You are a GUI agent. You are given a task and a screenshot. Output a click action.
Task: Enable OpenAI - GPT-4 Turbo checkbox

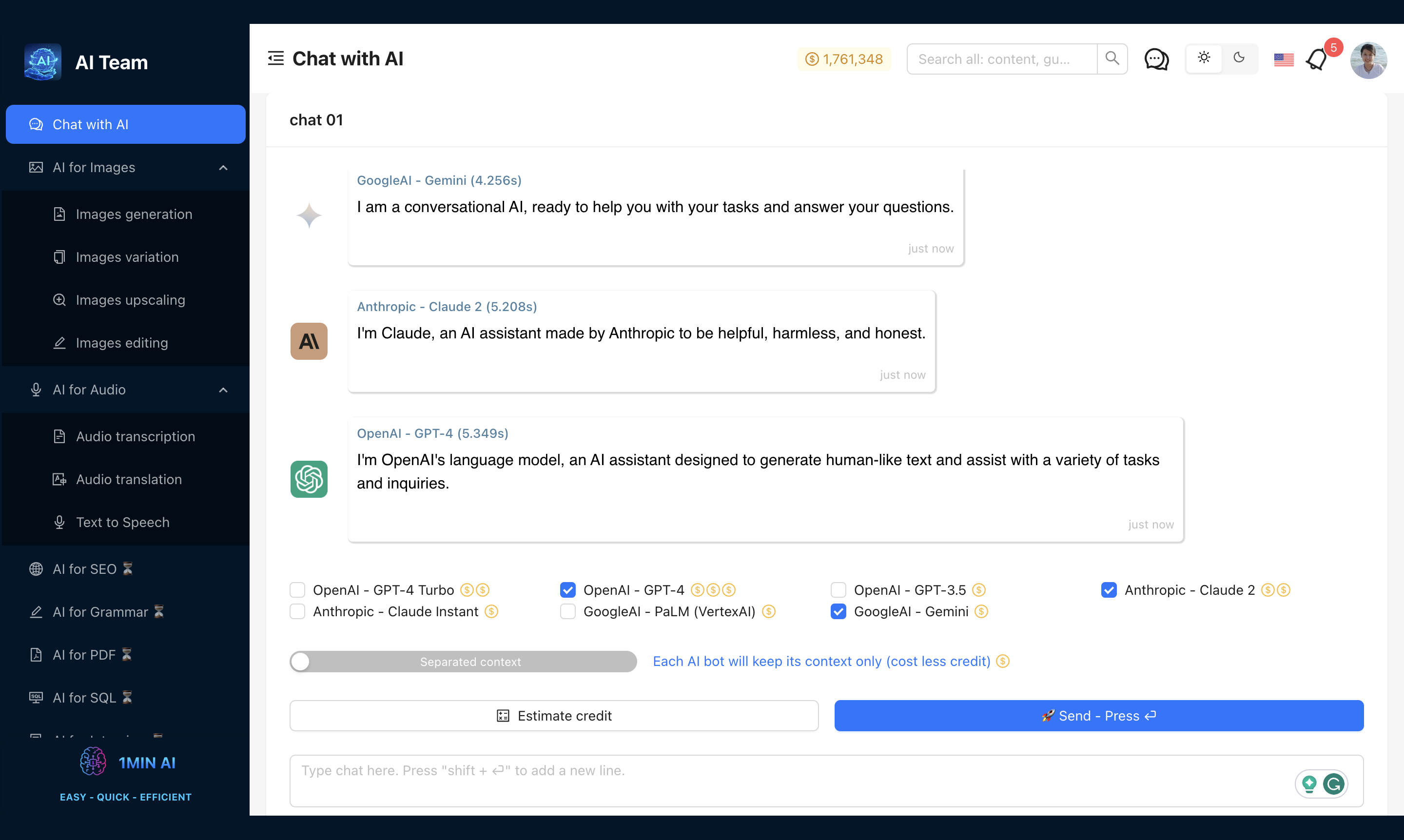[298, 590]
